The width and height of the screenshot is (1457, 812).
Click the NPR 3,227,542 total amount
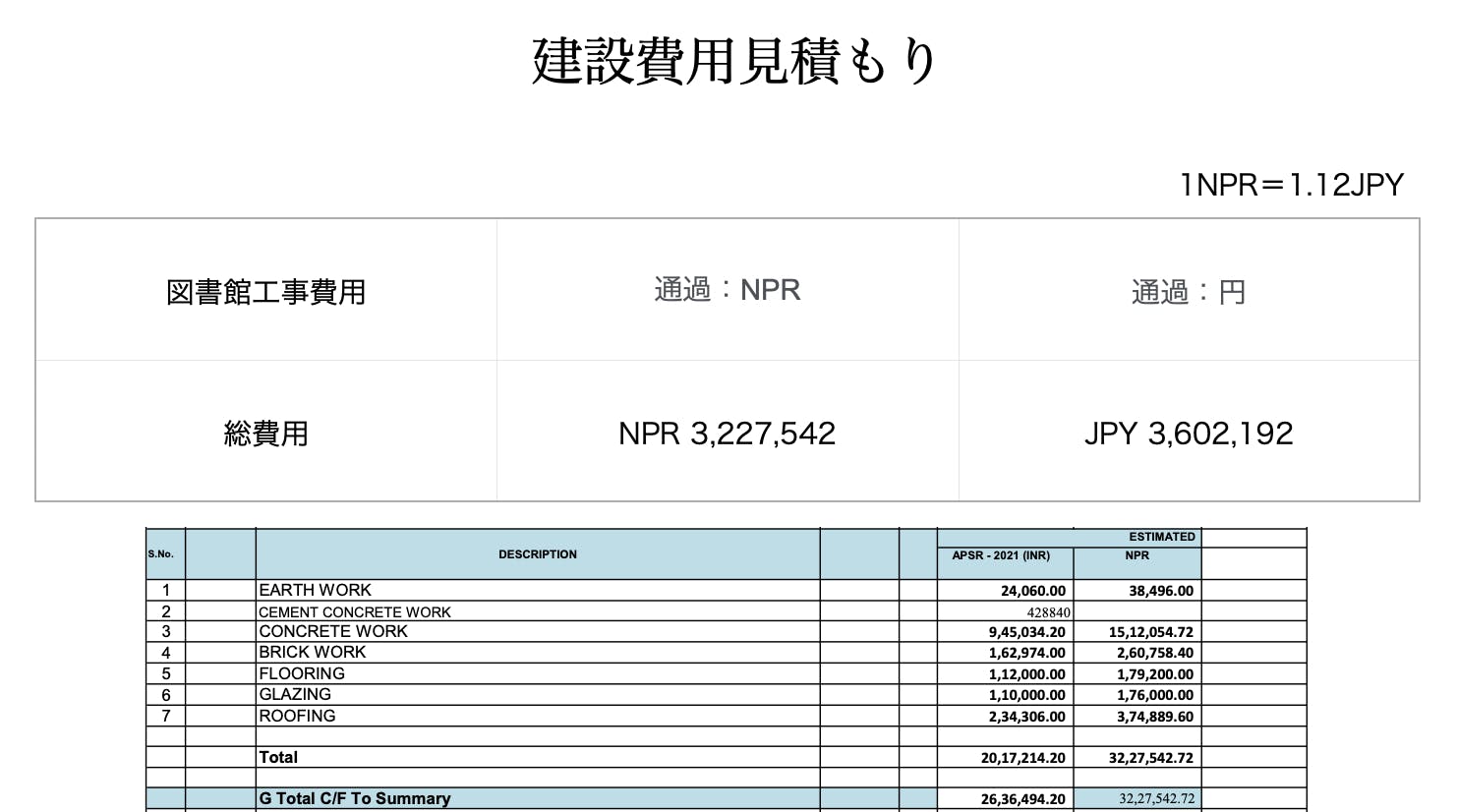point(728,434)
